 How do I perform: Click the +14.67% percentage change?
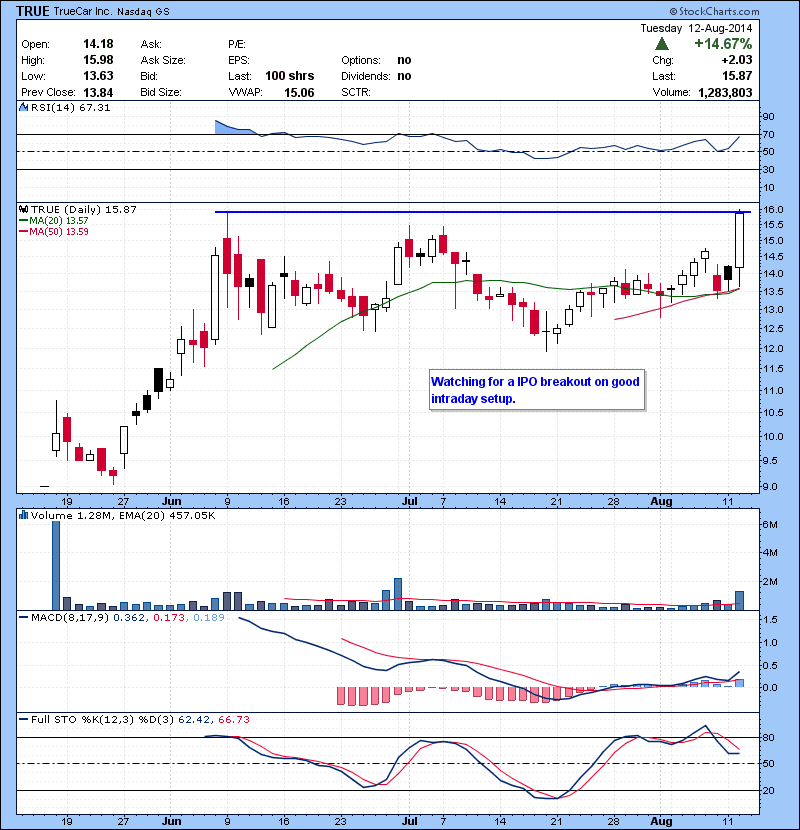tap(723, 43)
